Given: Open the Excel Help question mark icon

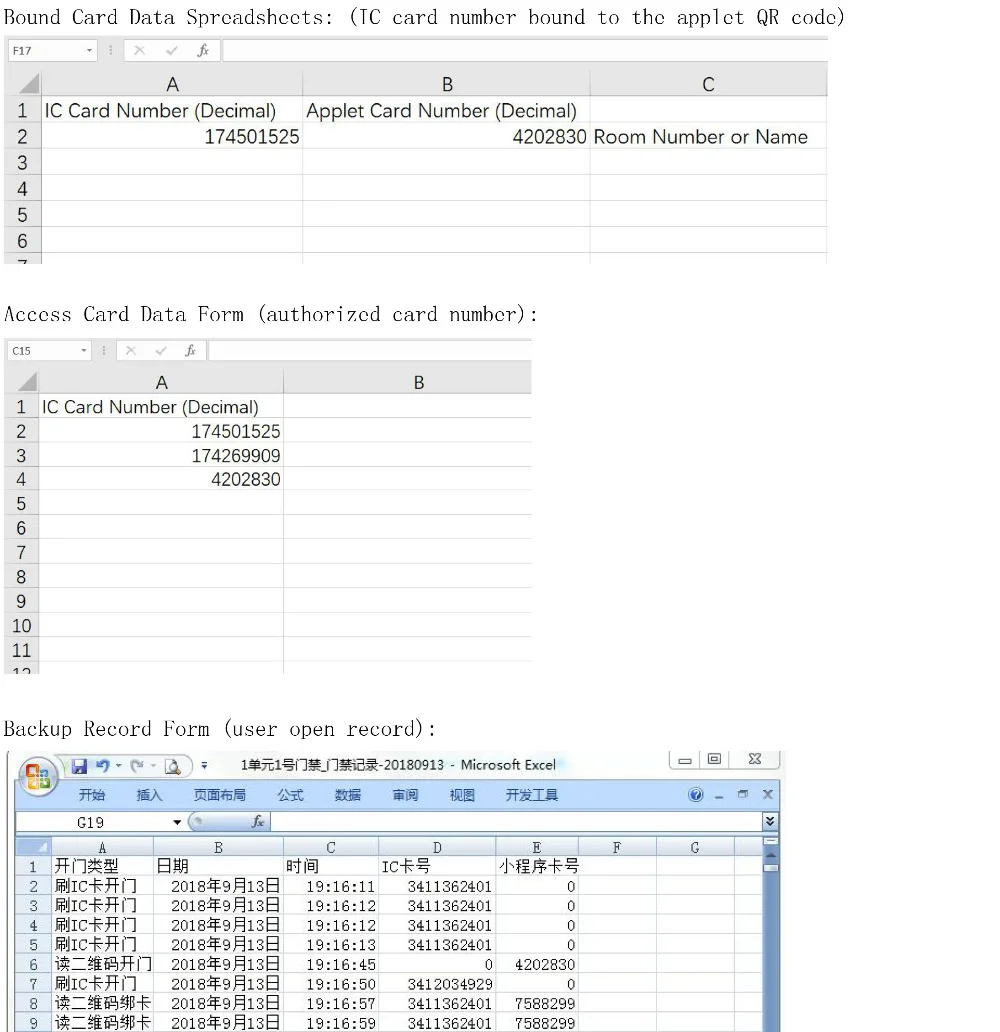Looking at the screenshot, I should (695, 795).
